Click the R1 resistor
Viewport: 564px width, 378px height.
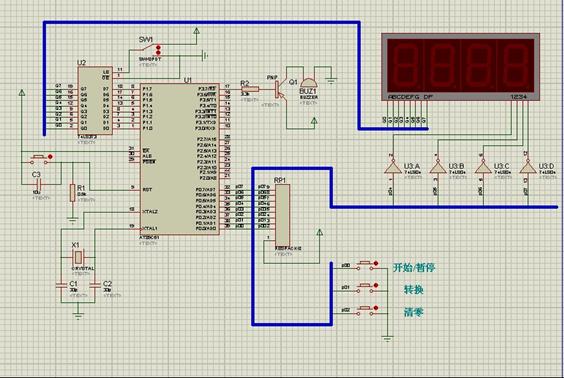73,193
